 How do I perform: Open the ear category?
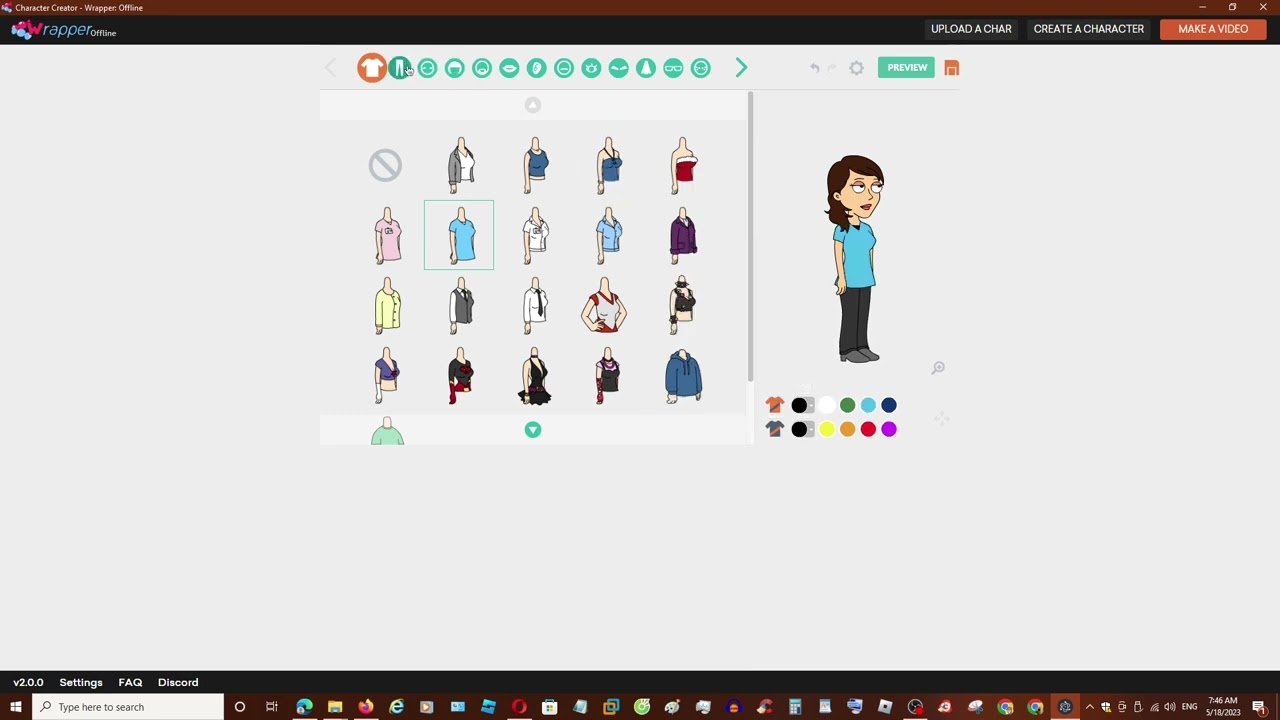(536, 68)
